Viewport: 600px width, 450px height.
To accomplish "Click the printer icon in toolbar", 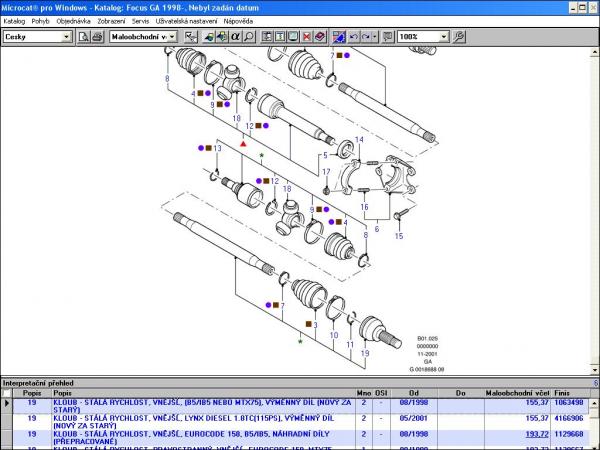I will [x=98, y=37].
